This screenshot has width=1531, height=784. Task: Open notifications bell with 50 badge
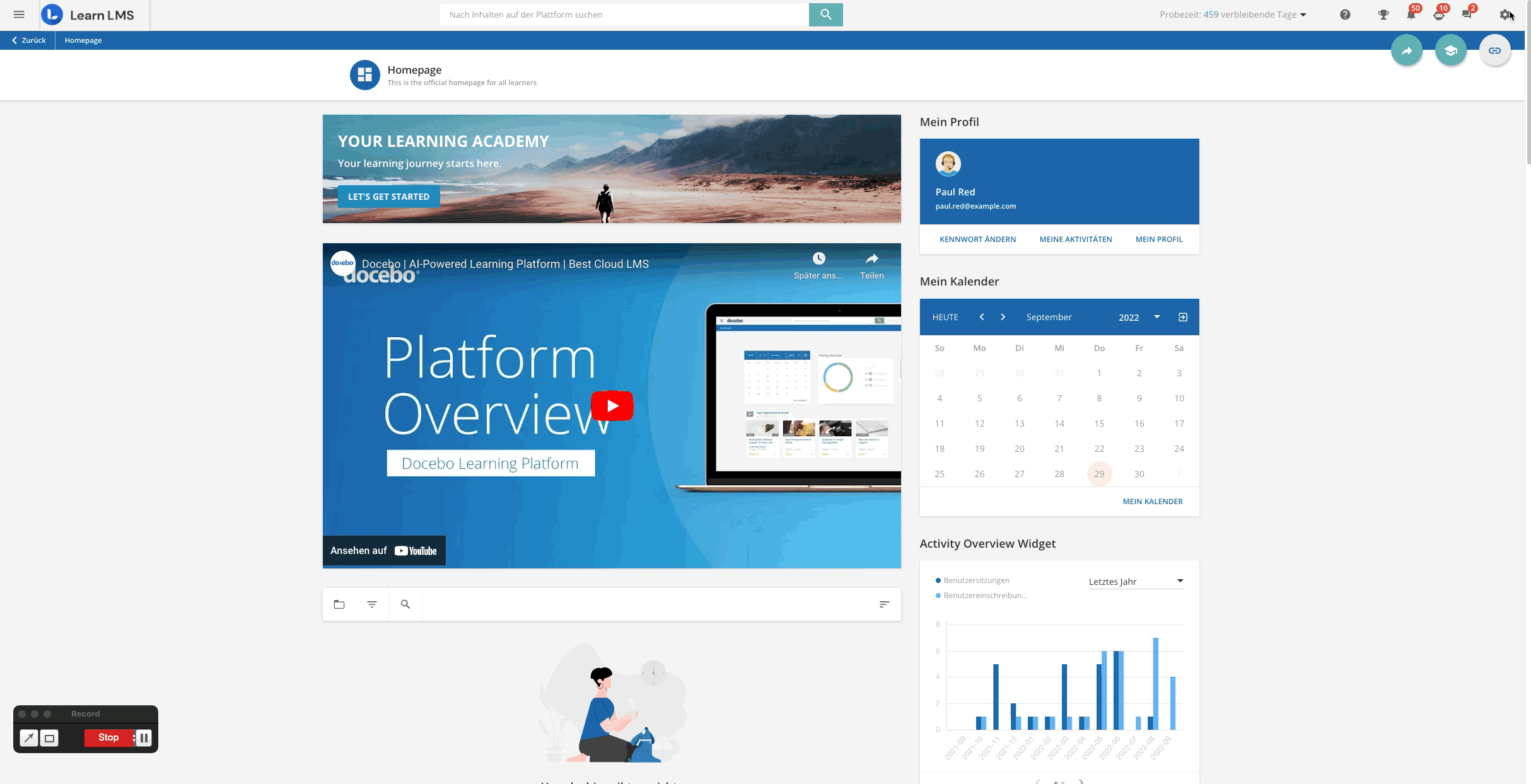click(x=1412, y=14)
